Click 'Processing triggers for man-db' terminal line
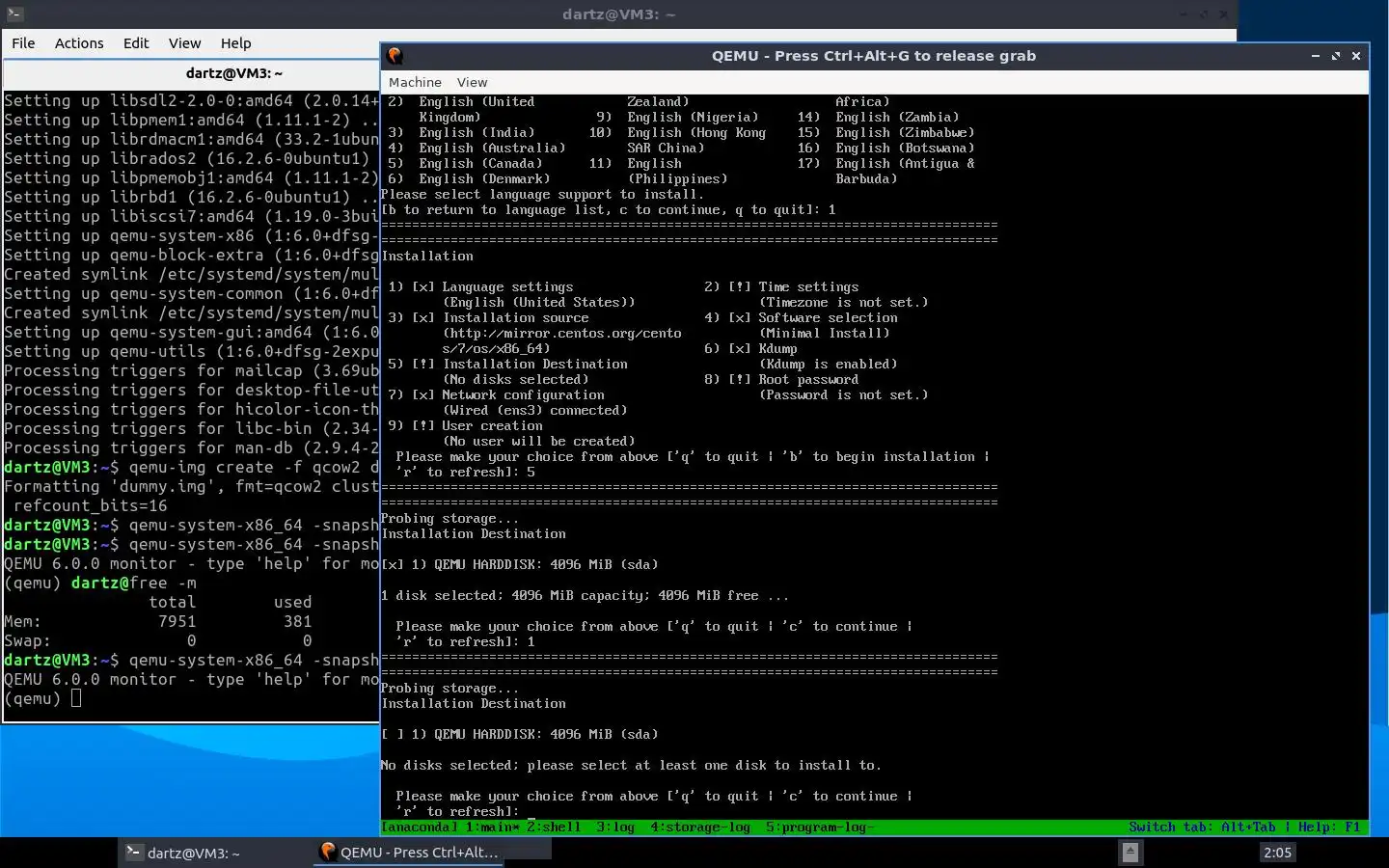Image resolution: width=1389 pixels, height=868 pixels. 191,448
